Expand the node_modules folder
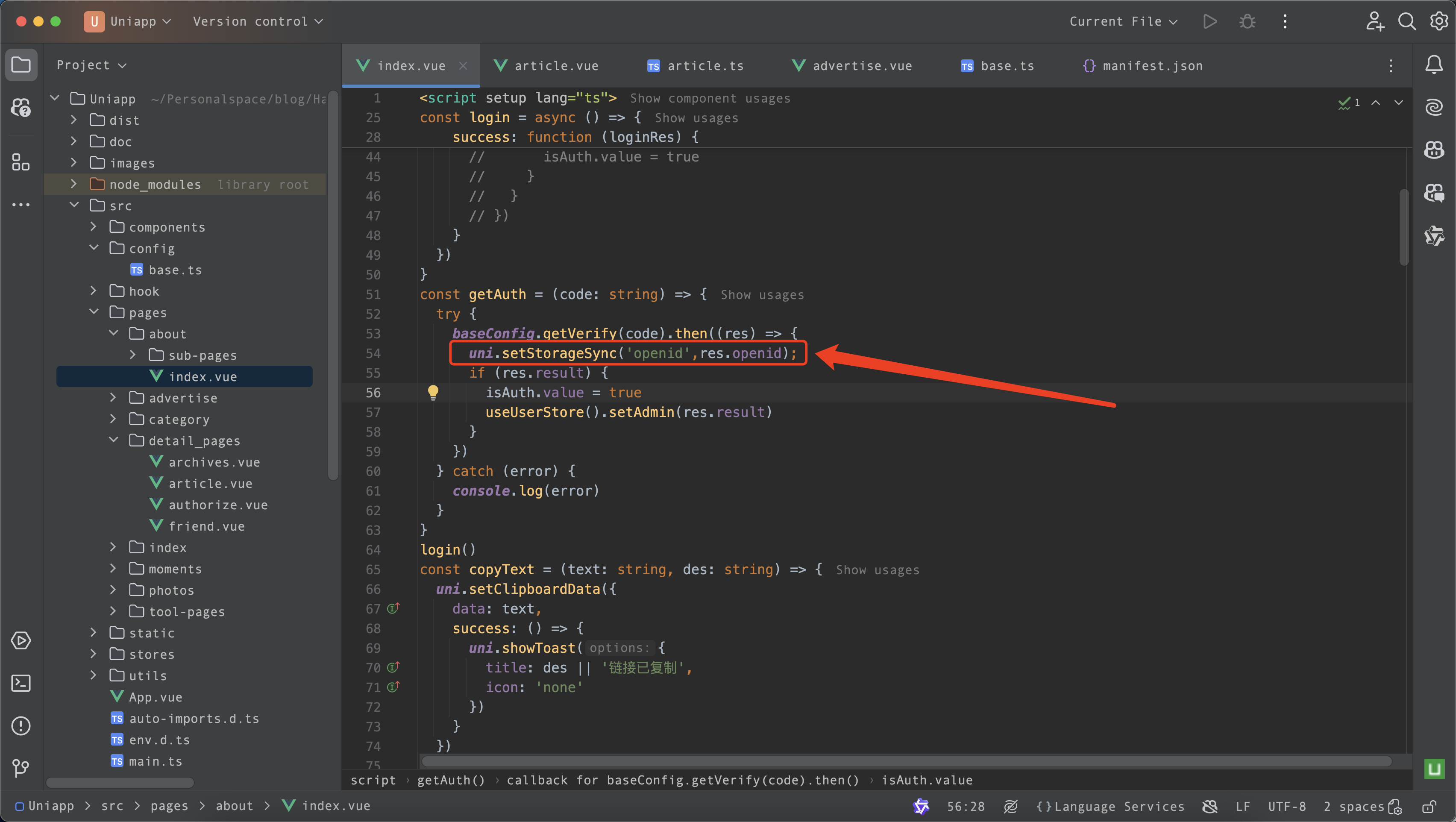 73,184
